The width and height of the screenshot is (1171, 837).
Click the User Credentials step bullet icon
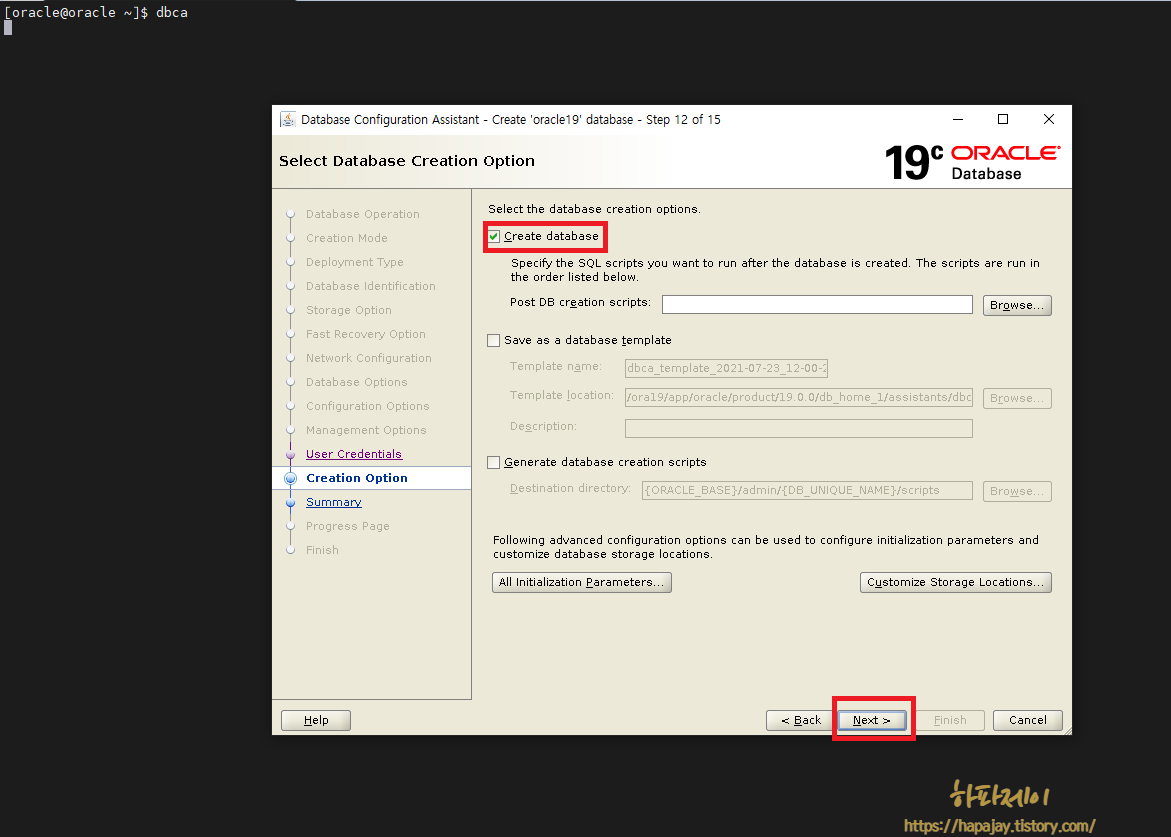pos(291,454)
